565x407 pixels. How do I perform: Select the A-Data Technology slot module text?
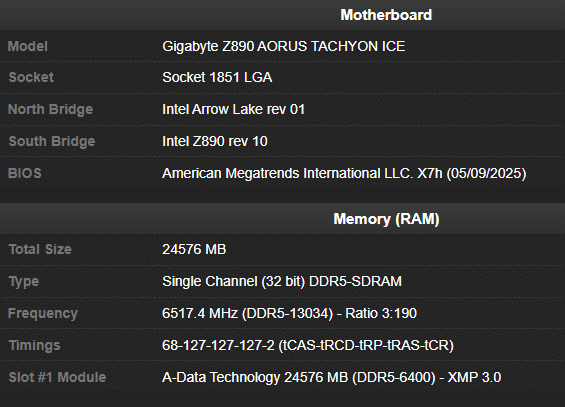point(332,377)
